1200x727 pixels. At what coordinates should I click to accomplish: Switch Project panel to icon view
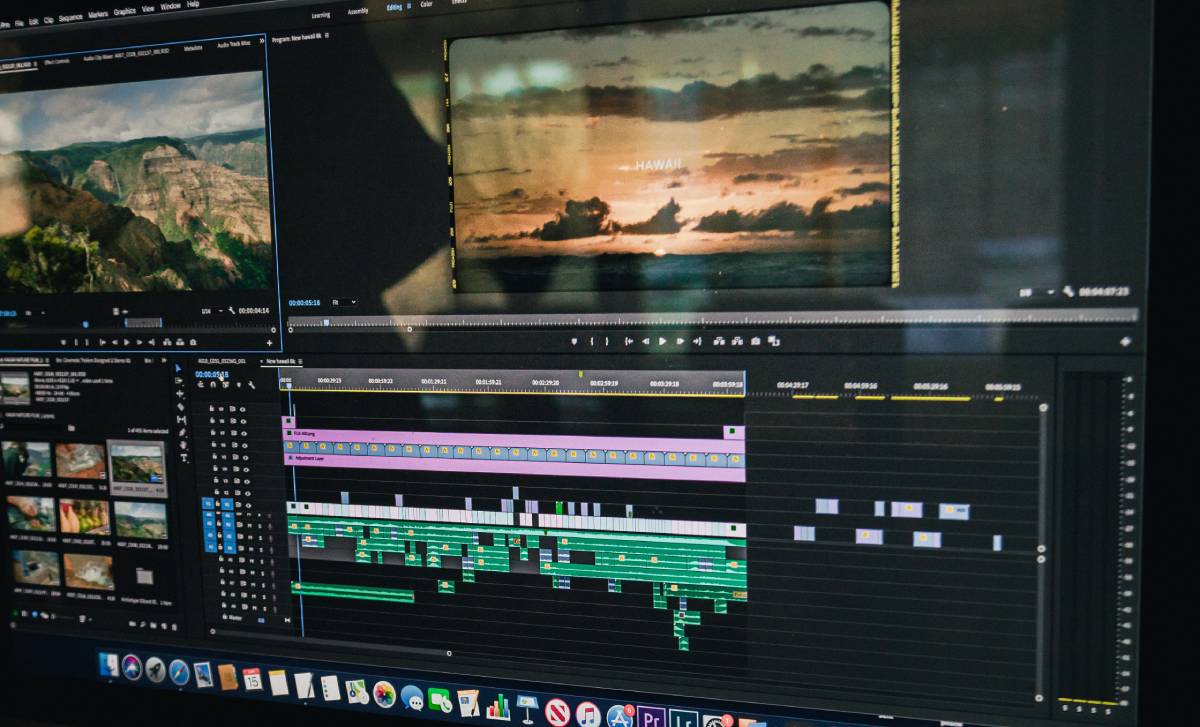34,614
